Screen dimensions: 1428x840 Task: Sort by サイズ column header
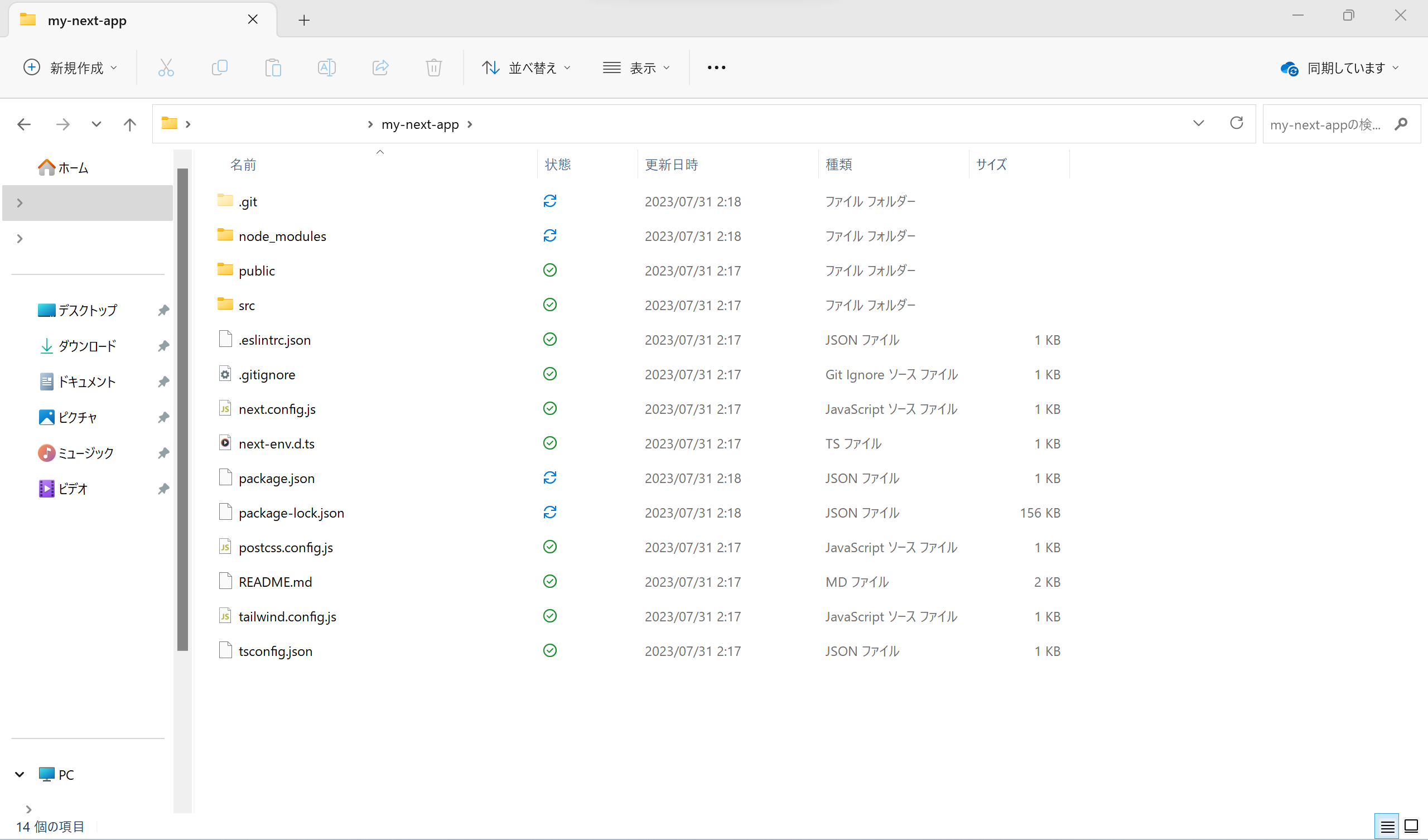pos(991,165)
